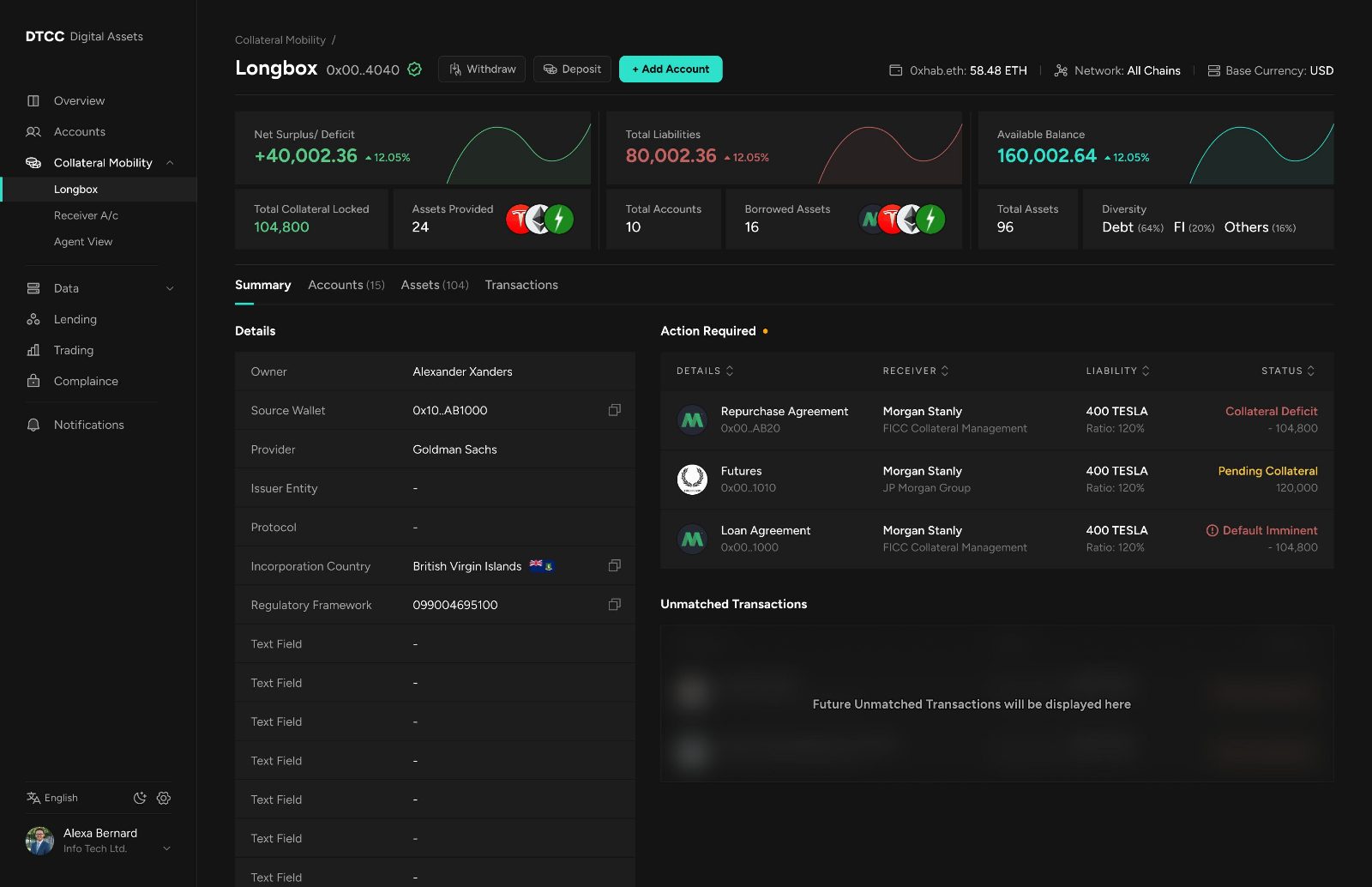Screen dimensions: 1372x887
Task: Open the Overview sidebar icon
Action: point(33,100)
